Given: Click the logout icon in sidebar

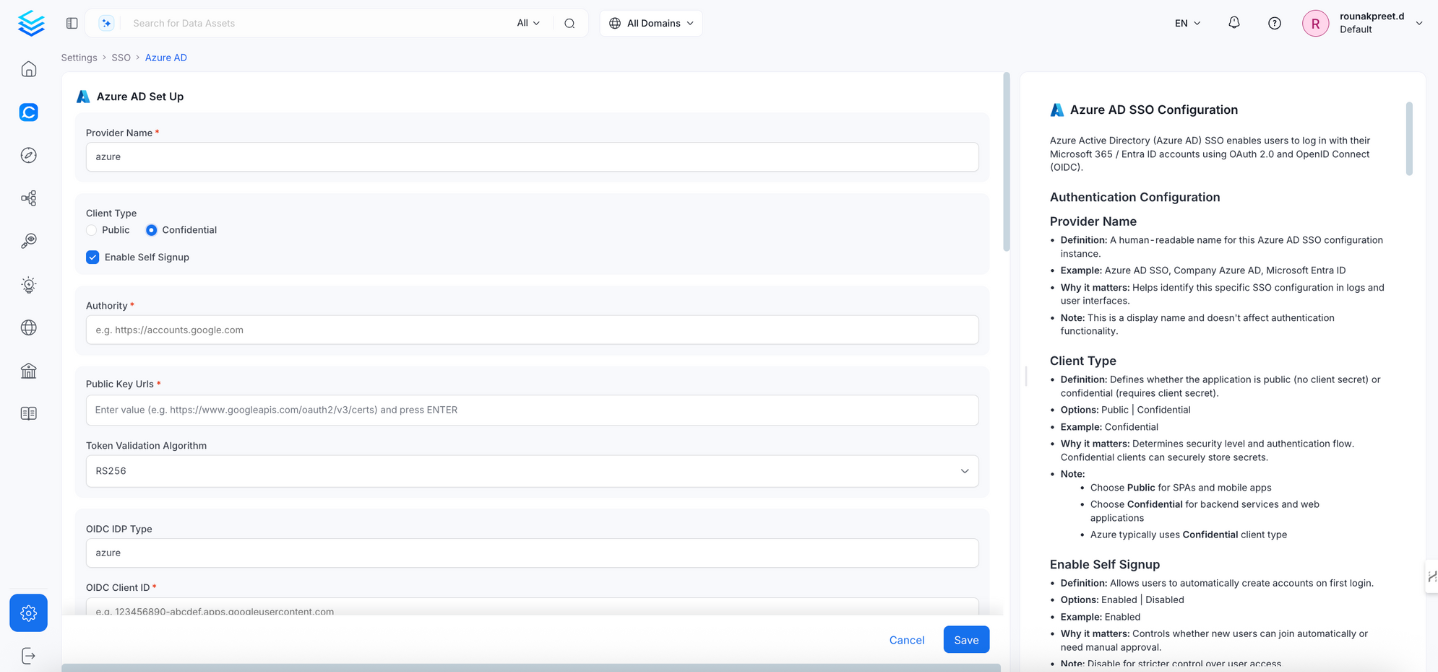Looking at the screenshot, I should [29, 656].
